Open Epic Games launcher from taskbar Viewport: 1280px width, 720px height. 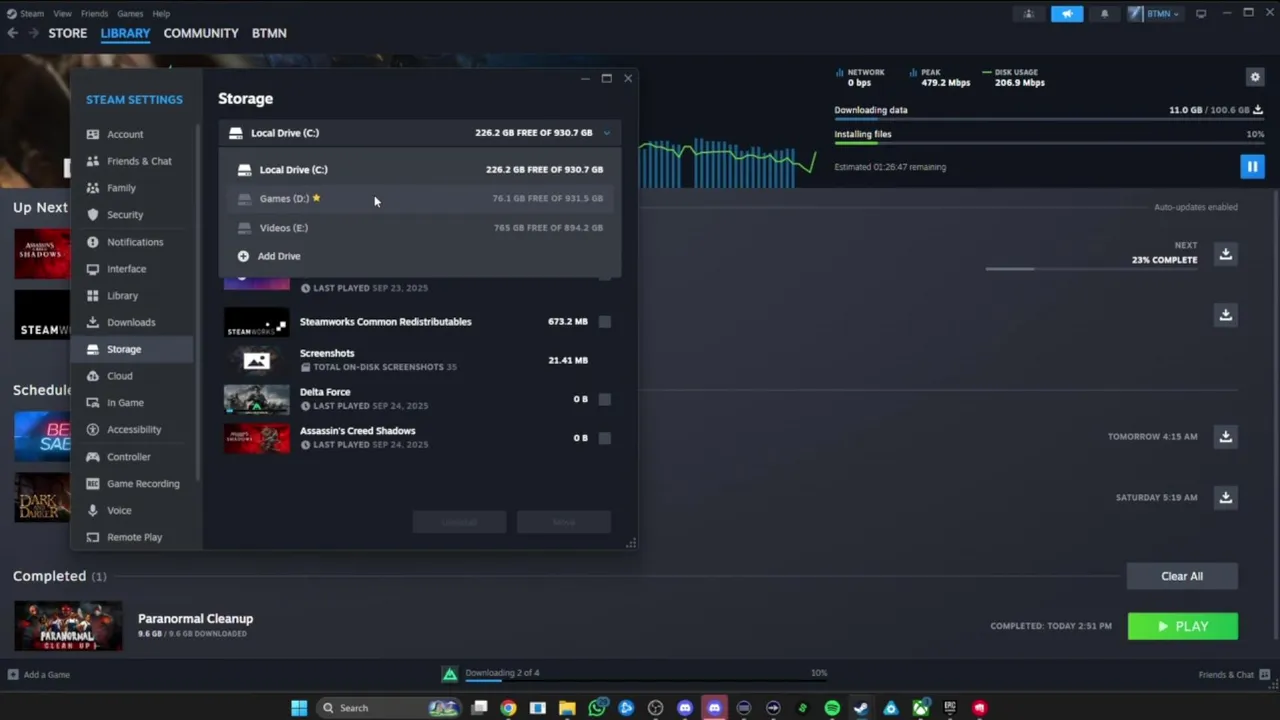point(950,708)
